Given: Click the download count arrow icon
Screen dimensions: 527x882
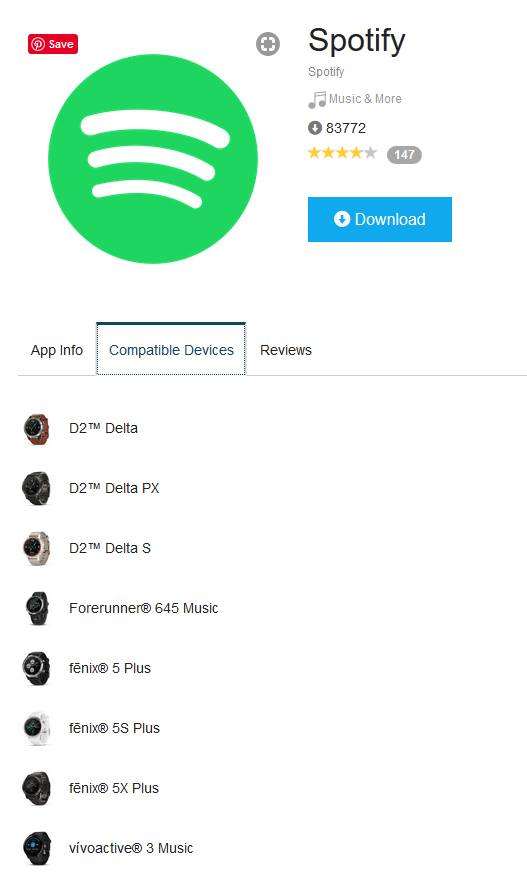Looking at the screenshot, I should (x=314, y=128).
